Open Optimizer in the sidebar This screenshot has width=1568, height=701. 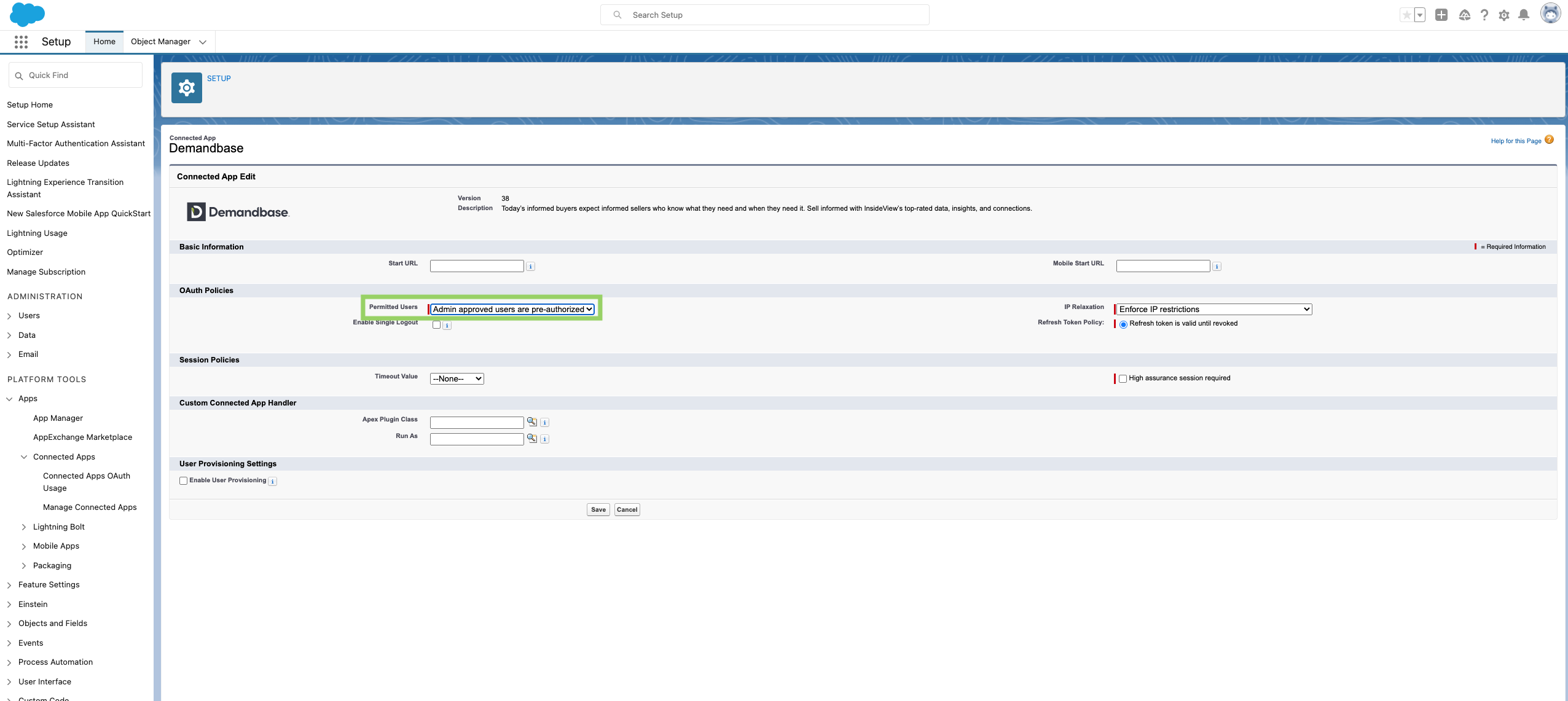click(25, 253)
